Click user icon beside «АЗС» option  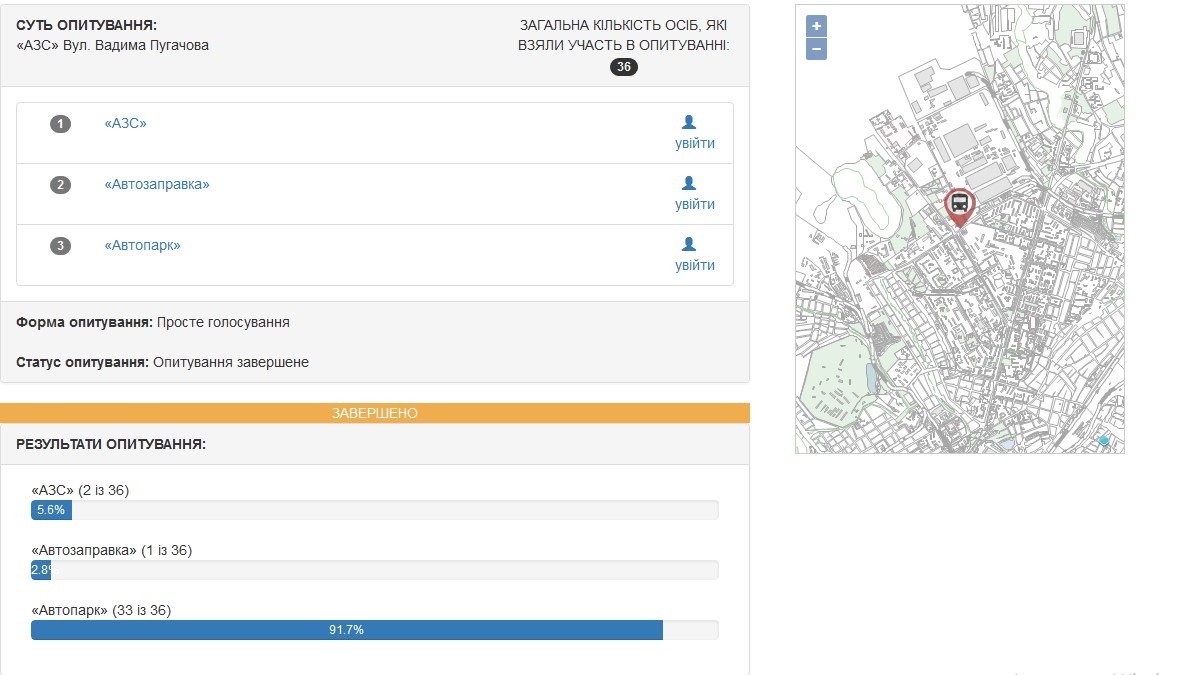click(688, 122)
